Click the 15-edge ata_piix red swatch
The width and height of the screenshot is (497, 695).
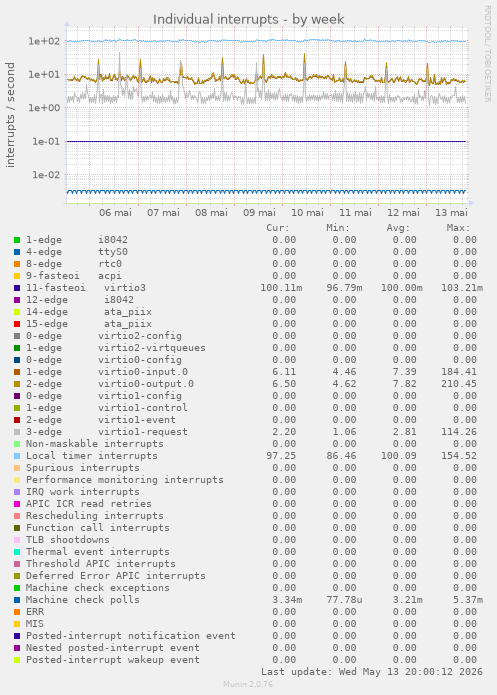17,324
